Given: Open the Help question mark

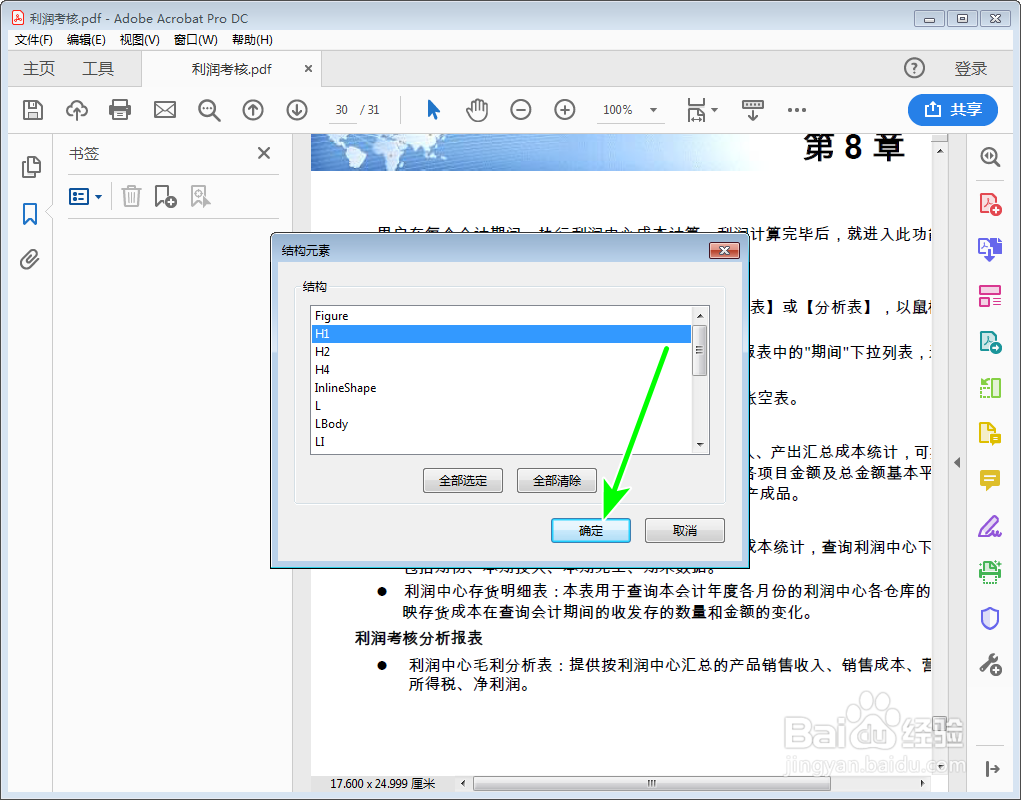Looking at the screenshot, I should [914, 68].
